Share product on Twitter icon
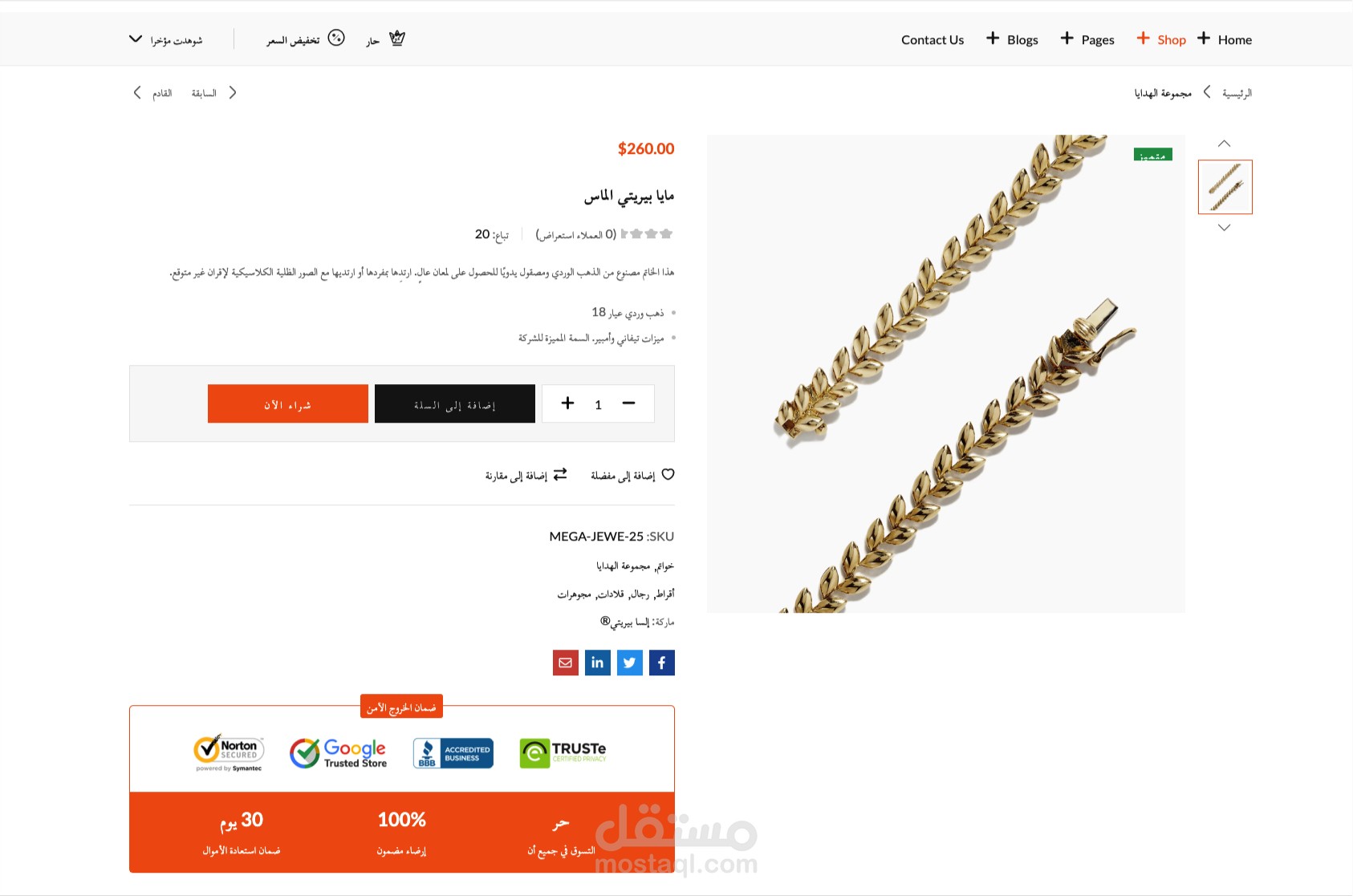Viewport: 1353px width, 896px height. click(x=629, y=663)
